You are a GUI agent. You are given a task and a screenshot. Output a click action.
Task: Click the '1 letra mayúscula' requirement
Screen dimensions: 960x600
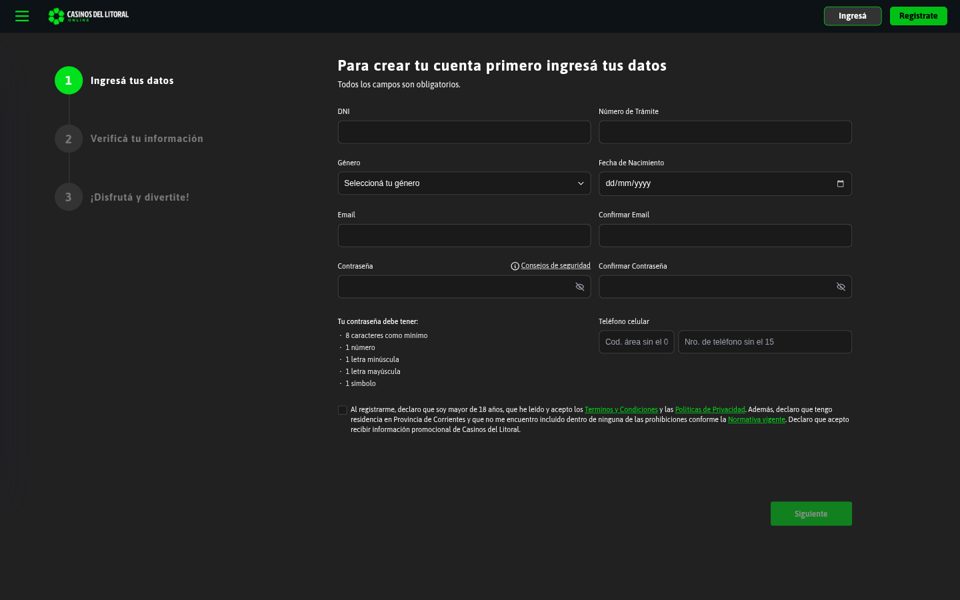pyautogui.click(x=373, y=372)
